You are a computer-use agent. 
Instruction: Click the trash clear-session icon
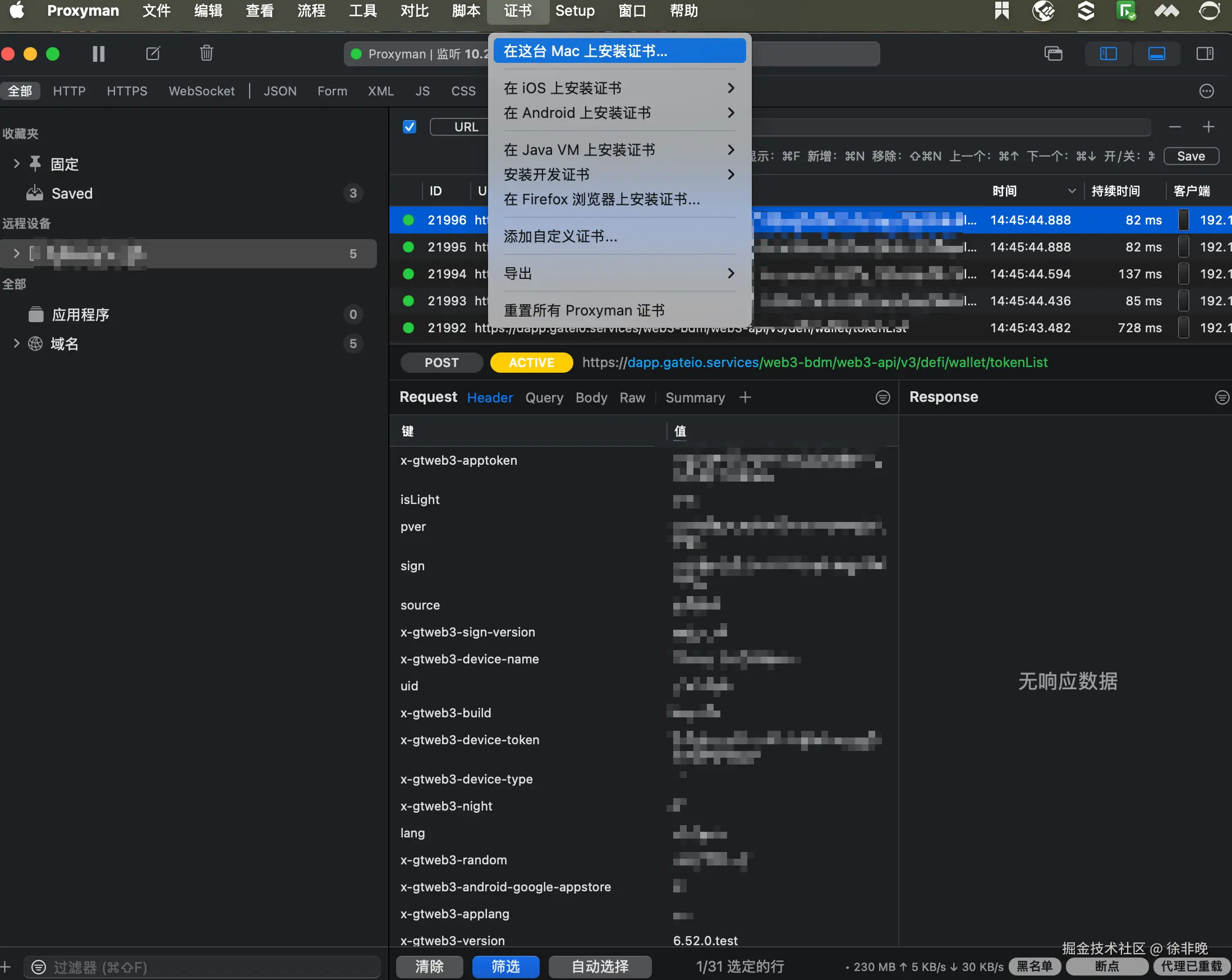click(x=206, y=54)
